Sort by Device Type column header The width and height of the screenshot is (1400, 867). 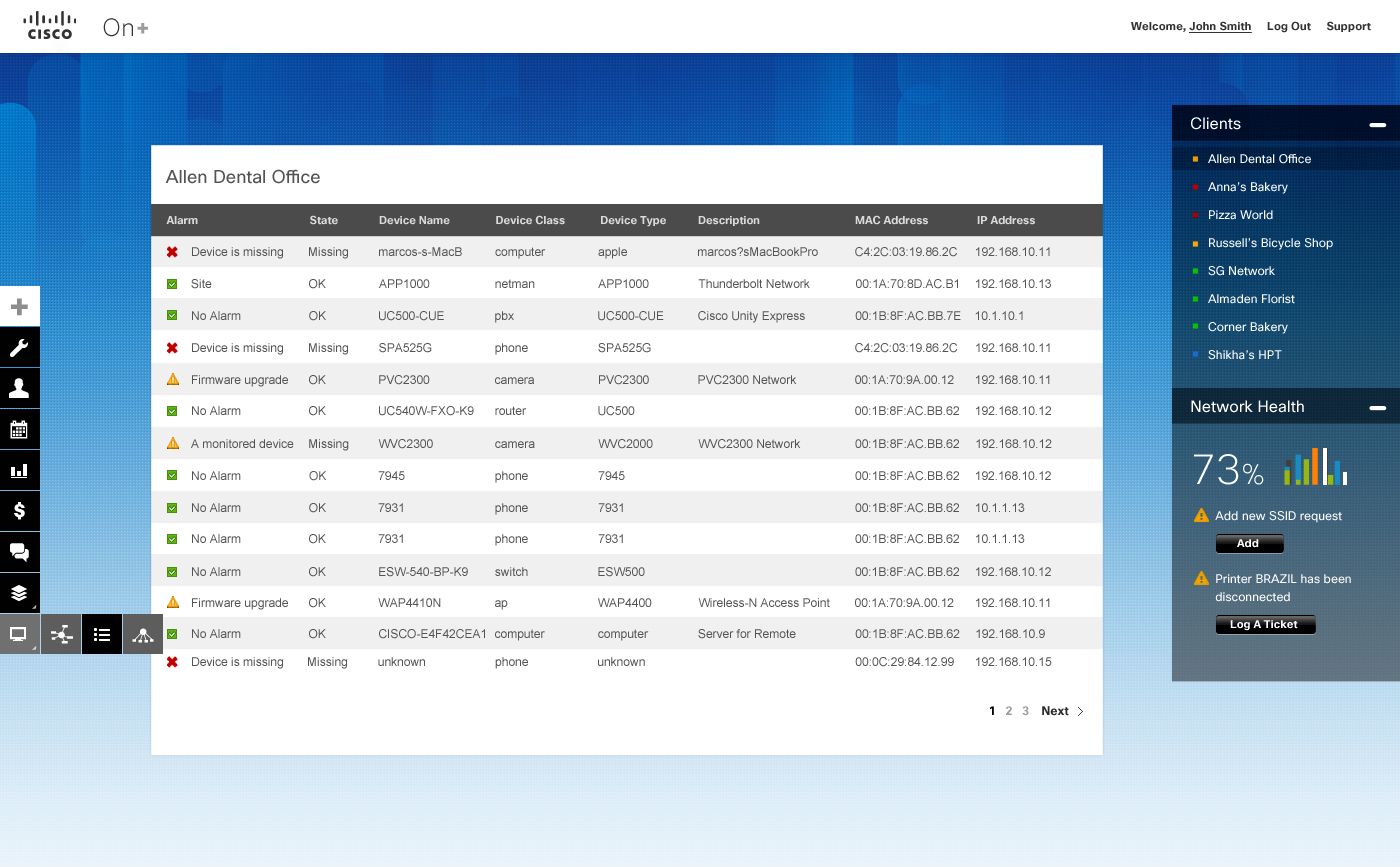point(633,220)
